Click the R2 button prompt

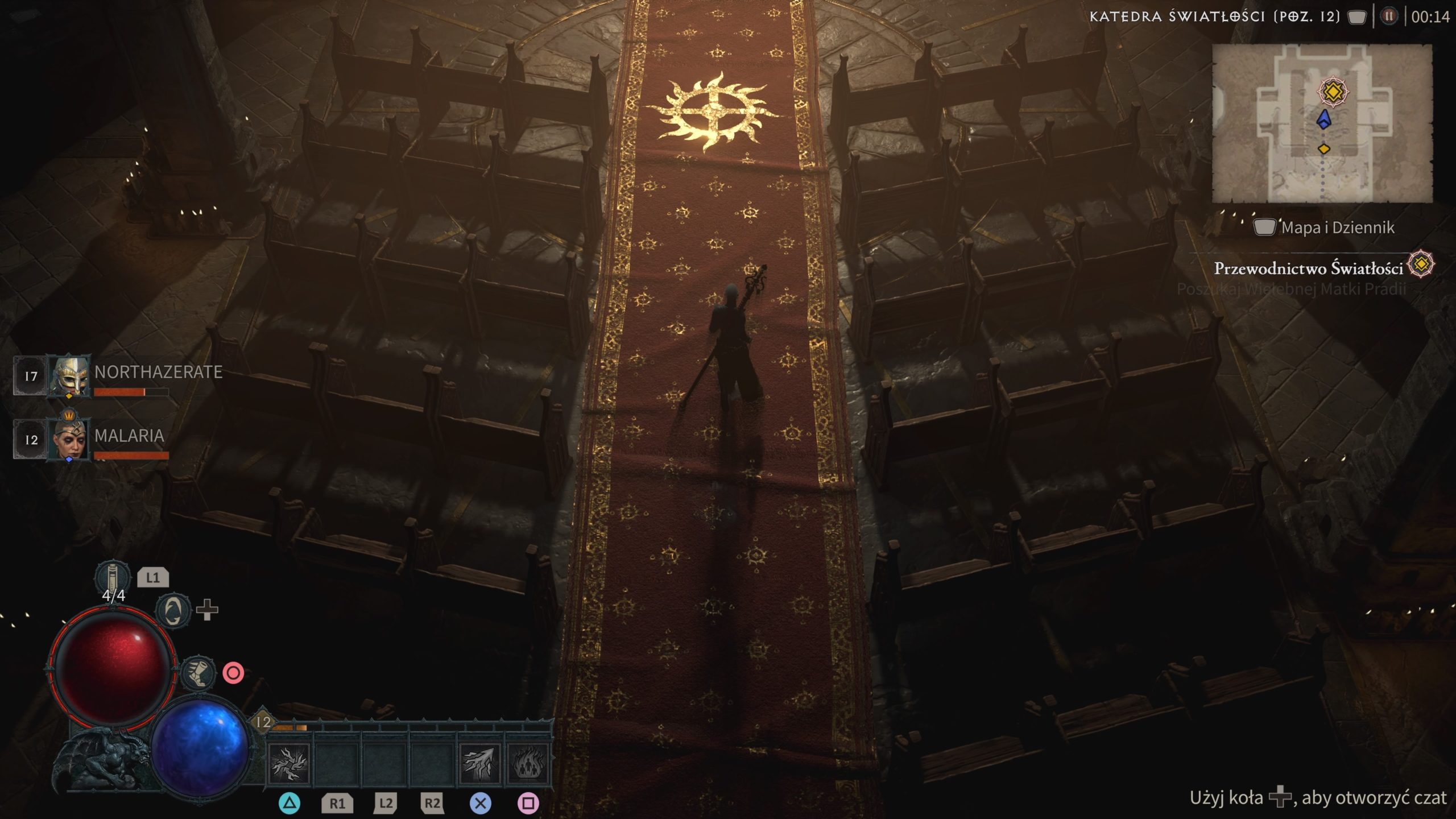[x=432, y=803]
